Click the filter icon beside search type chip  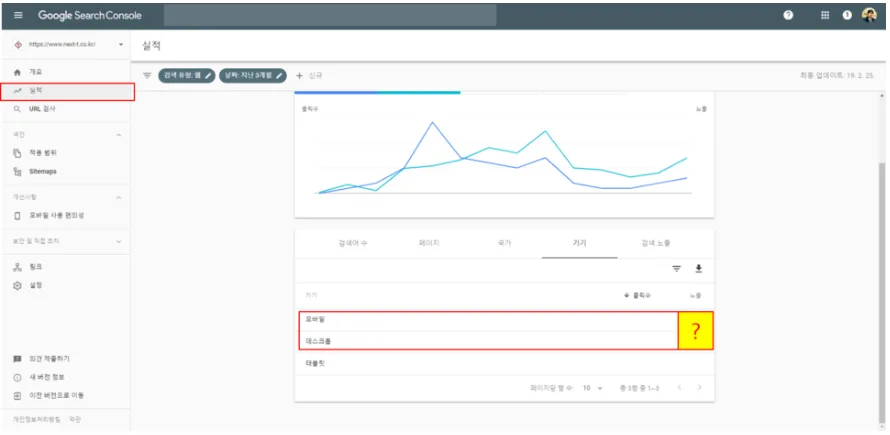147,75
